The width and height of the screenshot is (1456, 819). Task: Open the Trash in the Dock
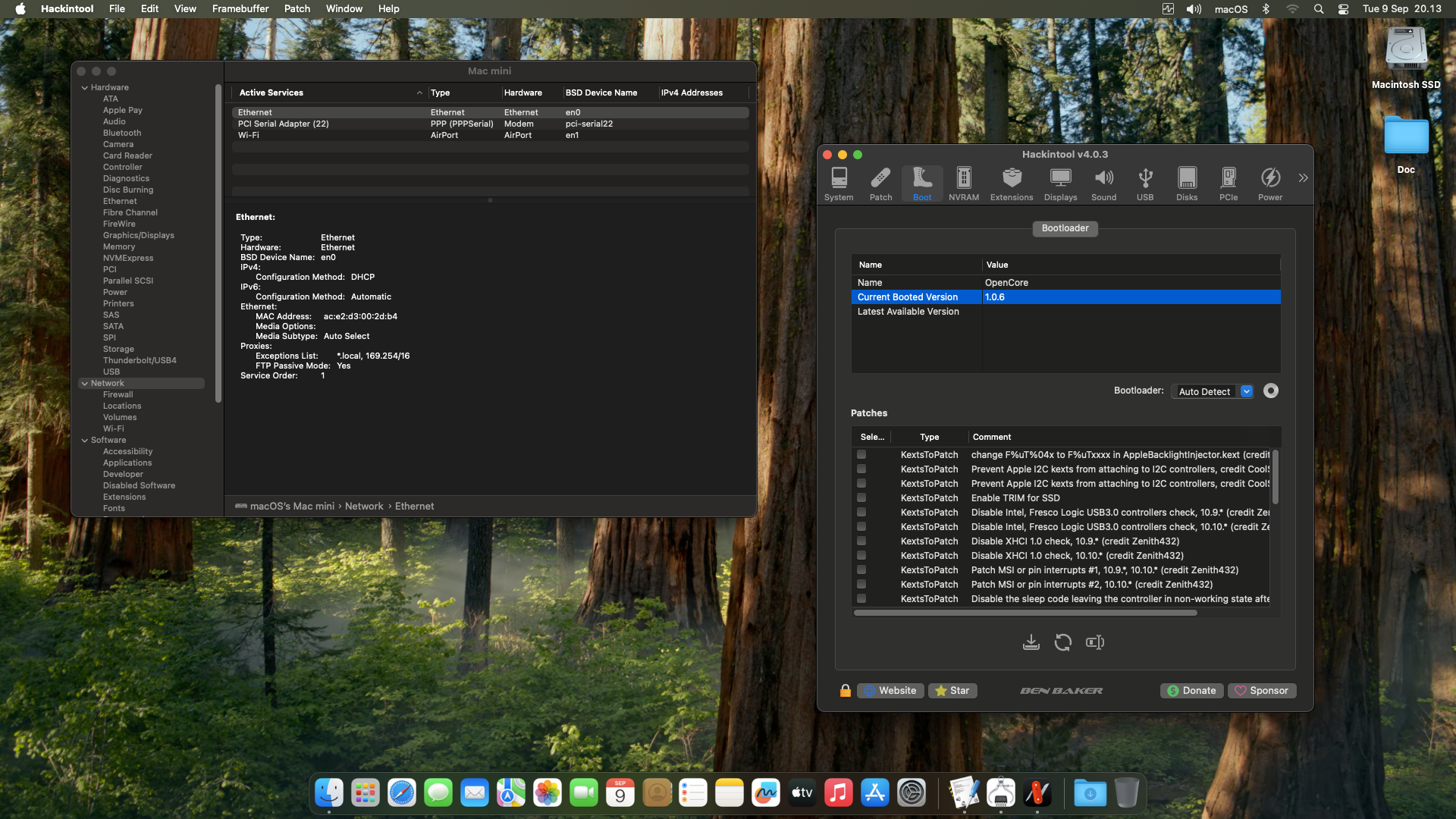[1127, 793]
